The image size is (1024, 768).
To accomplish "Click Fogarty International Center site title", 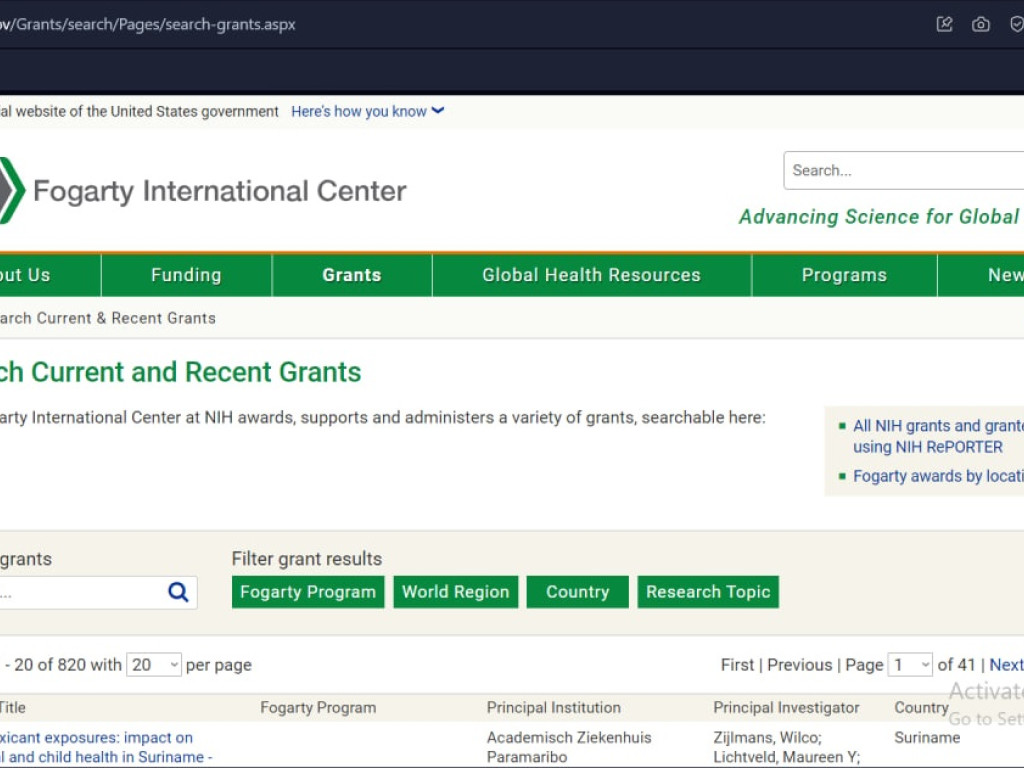I will pyautogui.click(x=219, y=191).
